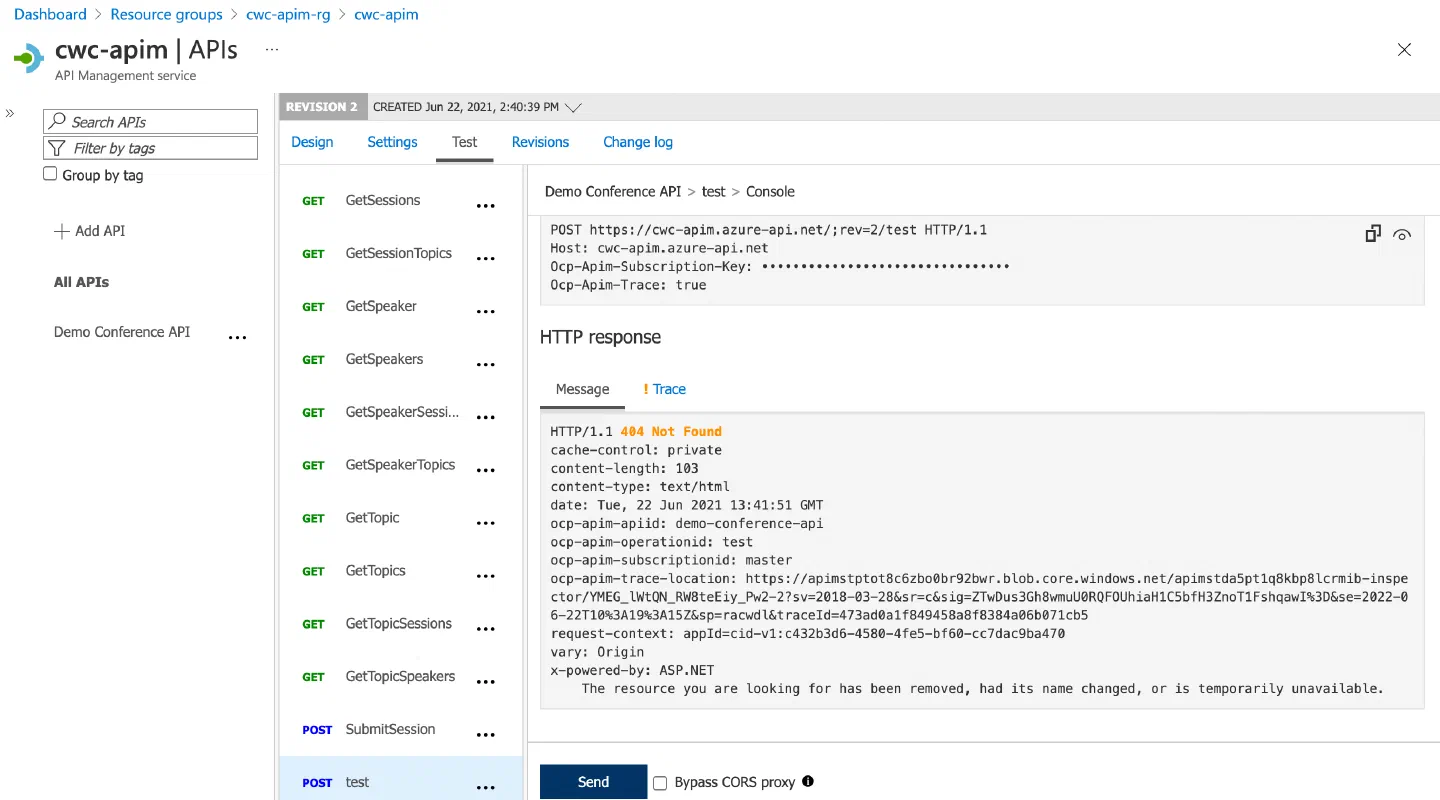This screenshot has height=800, width=1440.
Task: Open the ellipsis menu for GetTopics
Action: [x=486, y=577]
